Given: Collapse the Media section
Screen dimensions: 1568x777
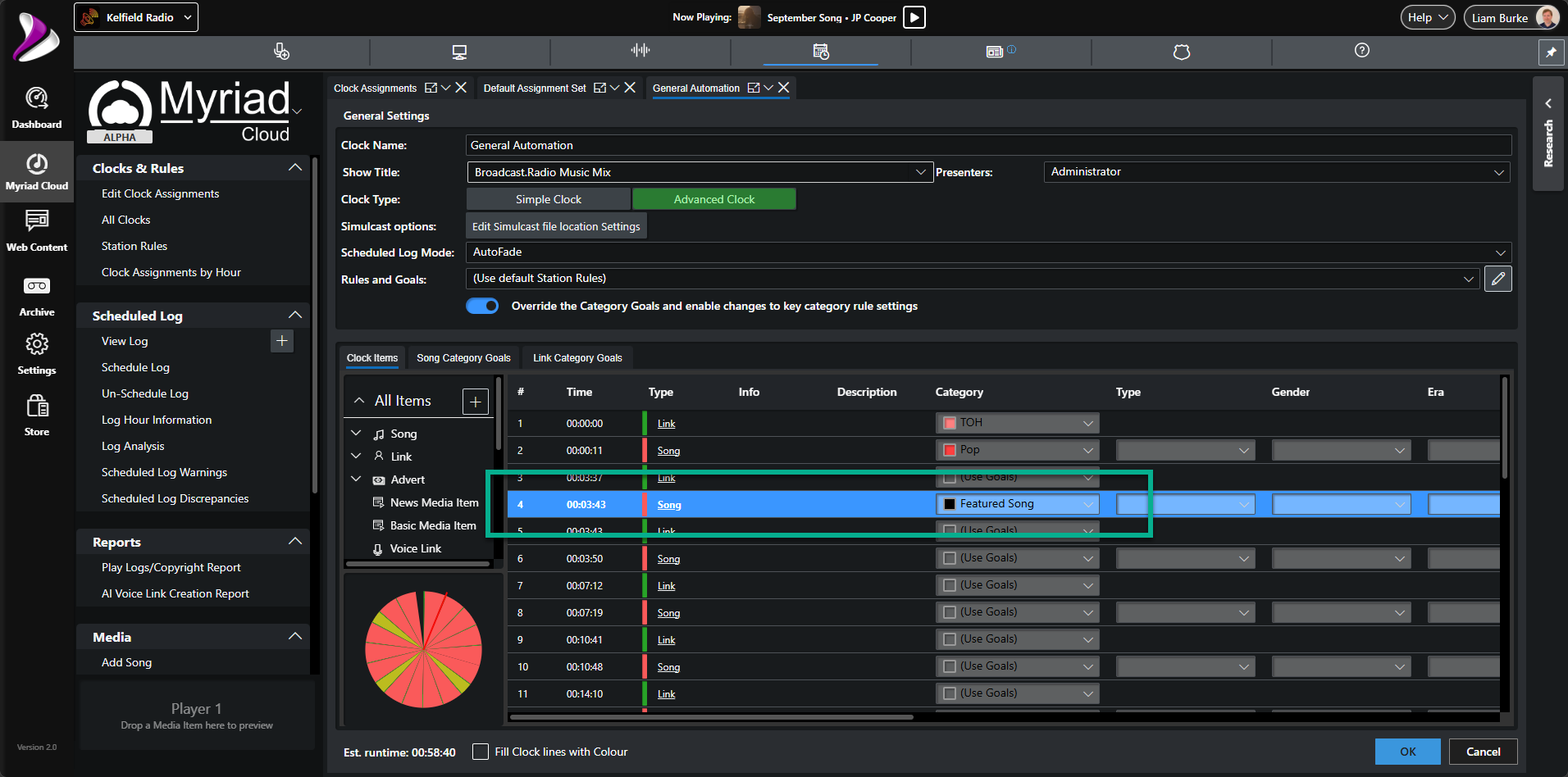Looking at the screenshot, I should [x=295, y=637].
